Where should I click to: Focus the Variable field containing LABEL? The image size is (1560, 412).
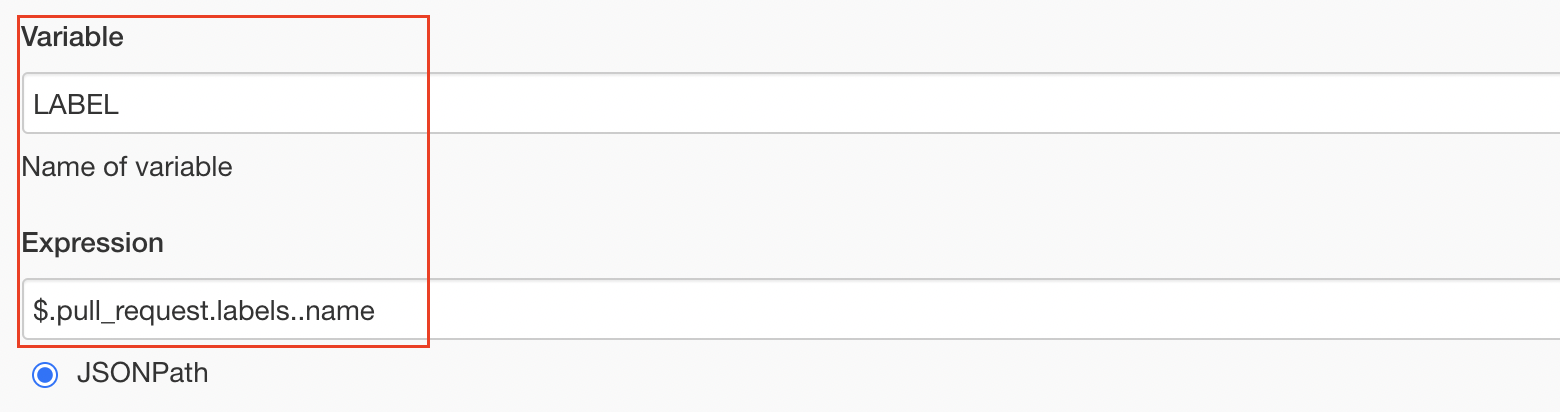[x=791, y=103]
